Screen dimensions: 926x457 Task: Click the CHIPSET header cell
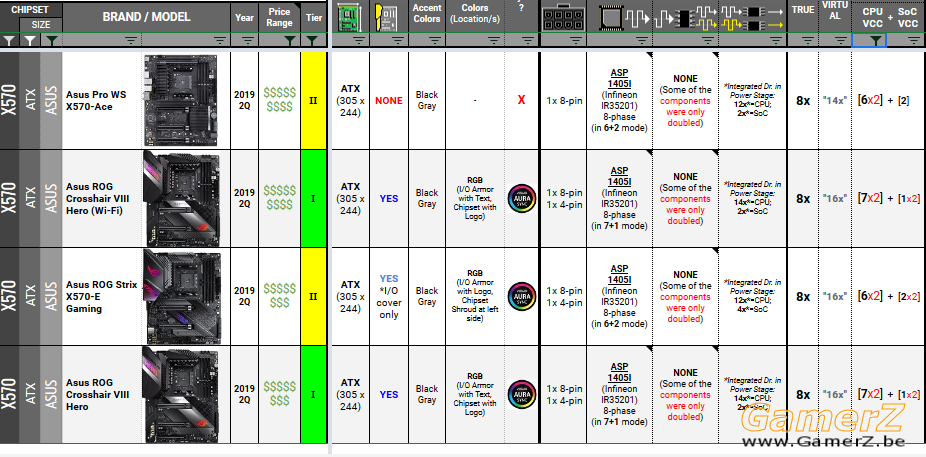tap(30, 9)
